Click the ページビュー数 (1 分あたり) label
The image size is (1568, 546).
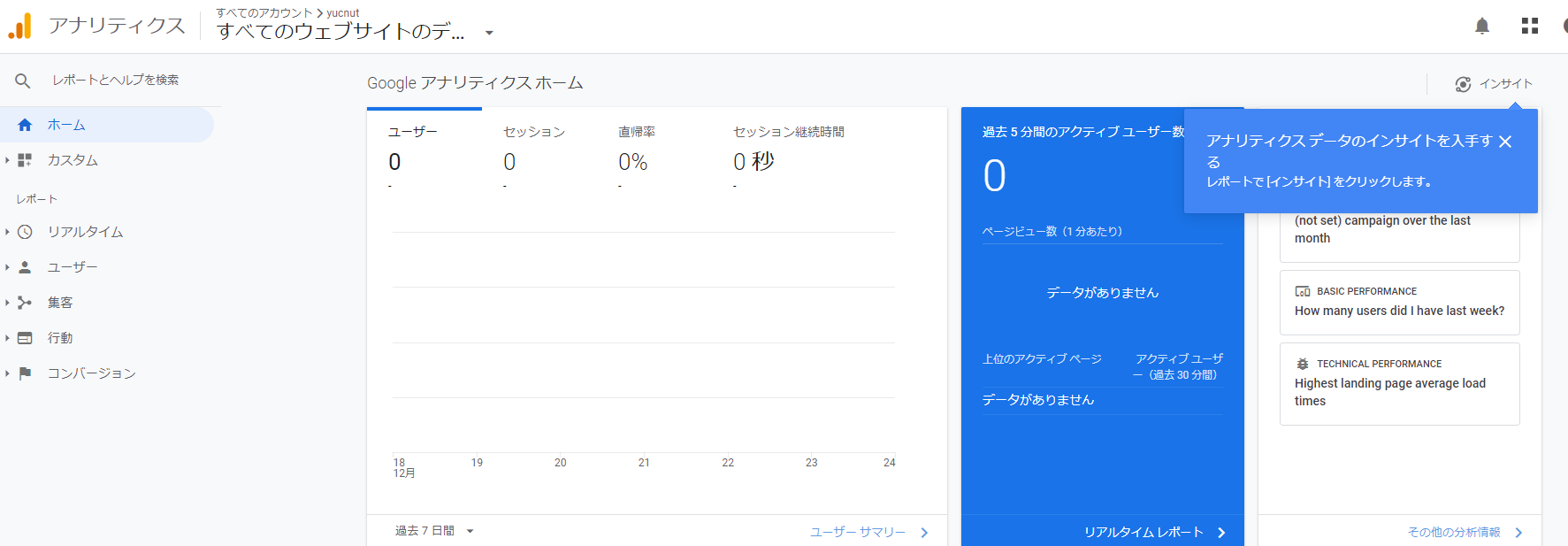1052,232
